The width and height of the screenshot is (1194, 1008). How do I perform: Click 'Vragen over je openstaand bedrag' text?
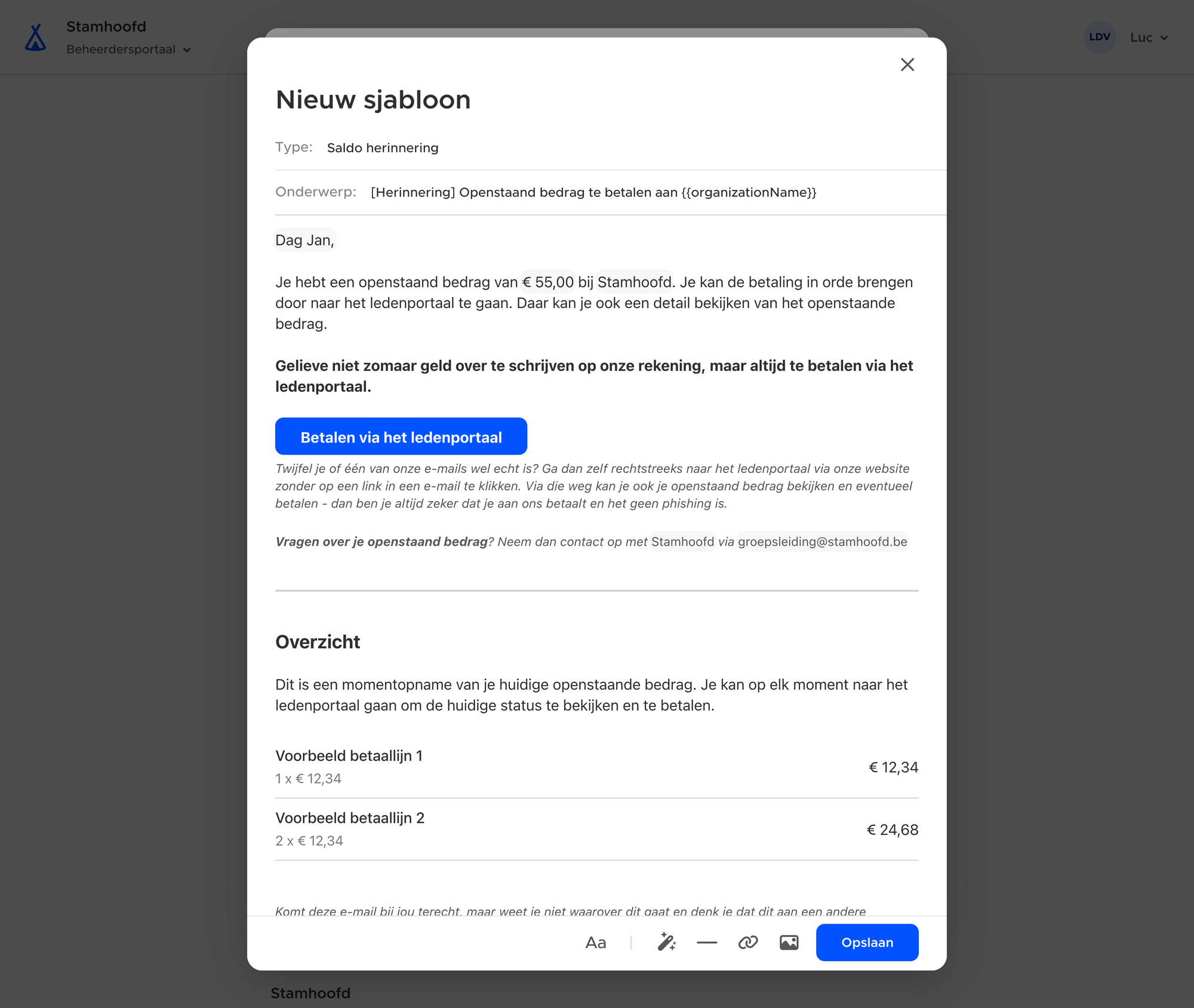(381, 542)
